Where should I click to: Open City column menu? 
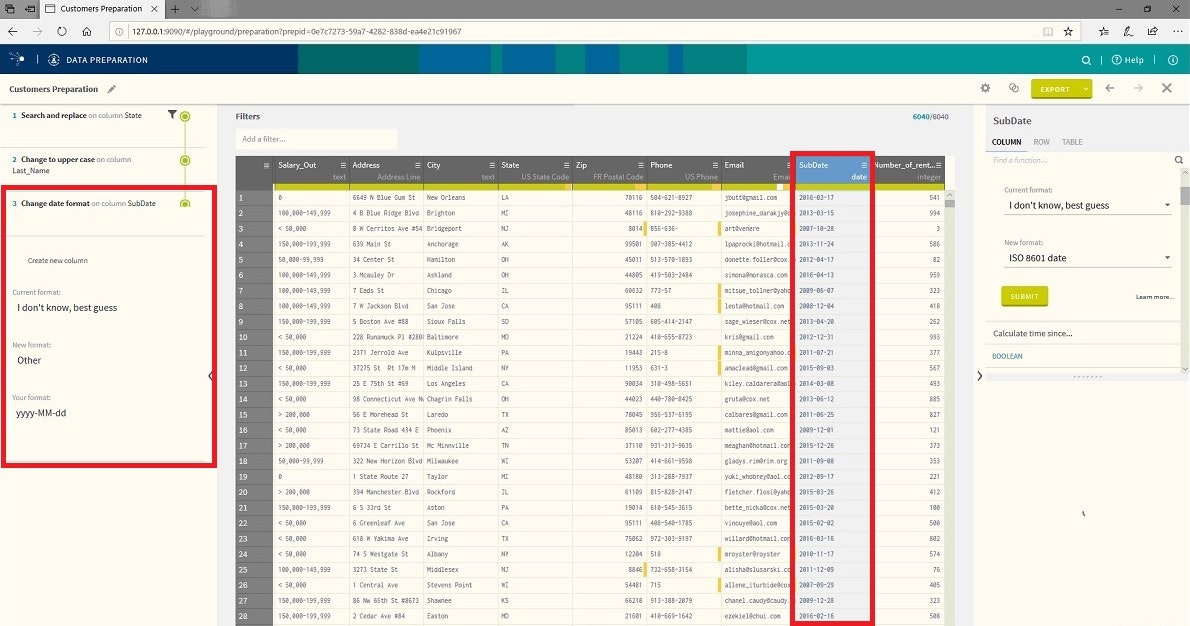click(492, 165)
